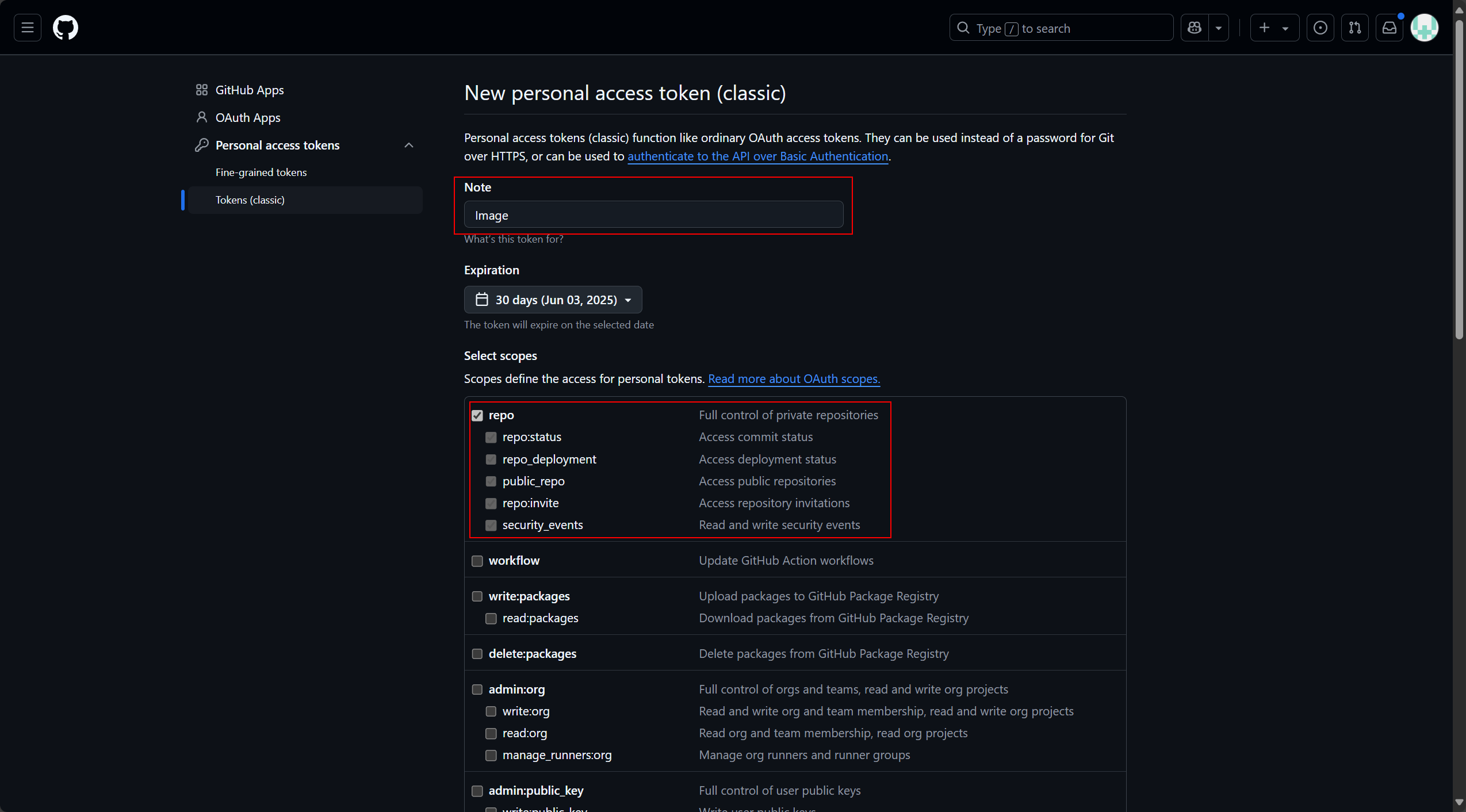The height and width of the screenshot is (812, 1466).
Task: Check the read:packages scope
Action: tap(491, 618)
